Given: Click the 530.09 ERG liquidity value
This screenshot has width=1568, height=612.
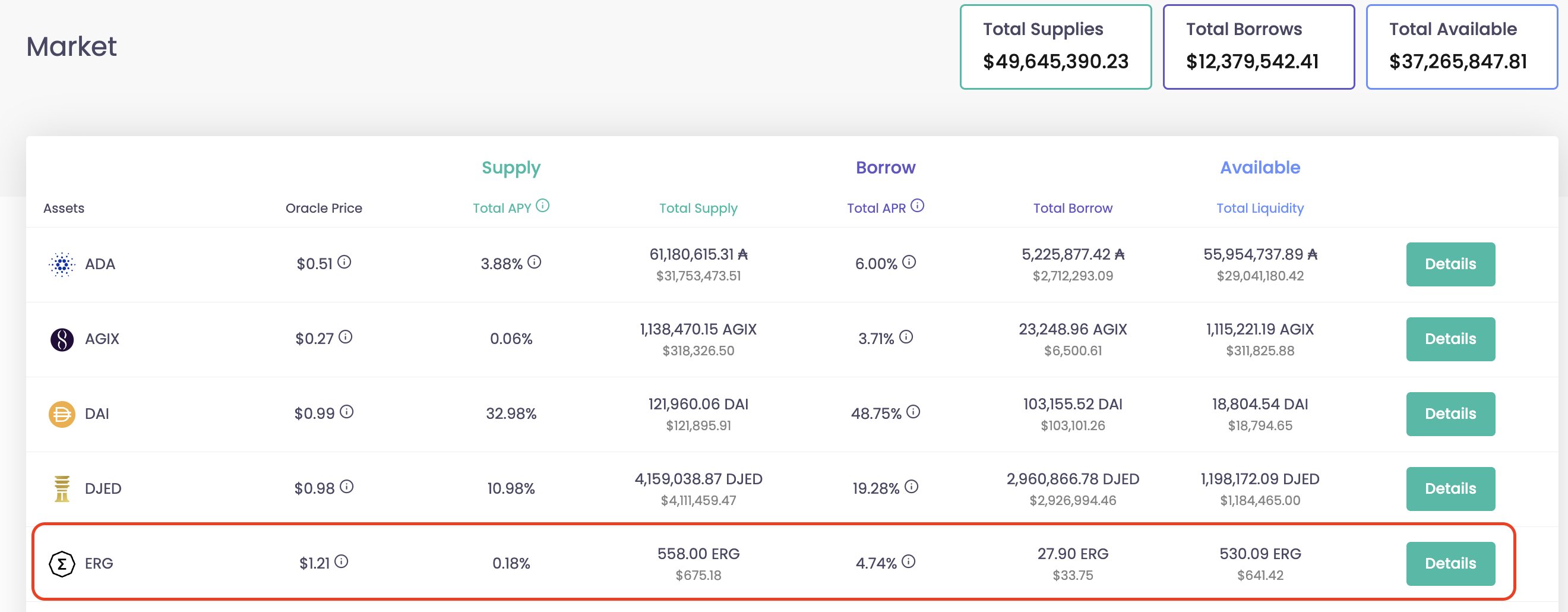Looking at the screenshot, I should pos(1260,554).
